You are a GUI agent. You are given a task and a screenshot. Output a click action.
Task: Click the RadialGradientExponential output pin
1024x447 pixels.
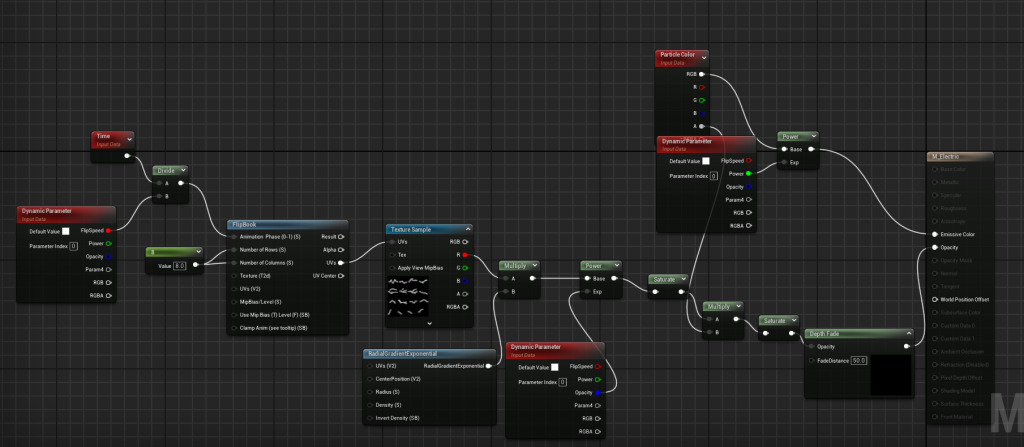tap(489, 366)
